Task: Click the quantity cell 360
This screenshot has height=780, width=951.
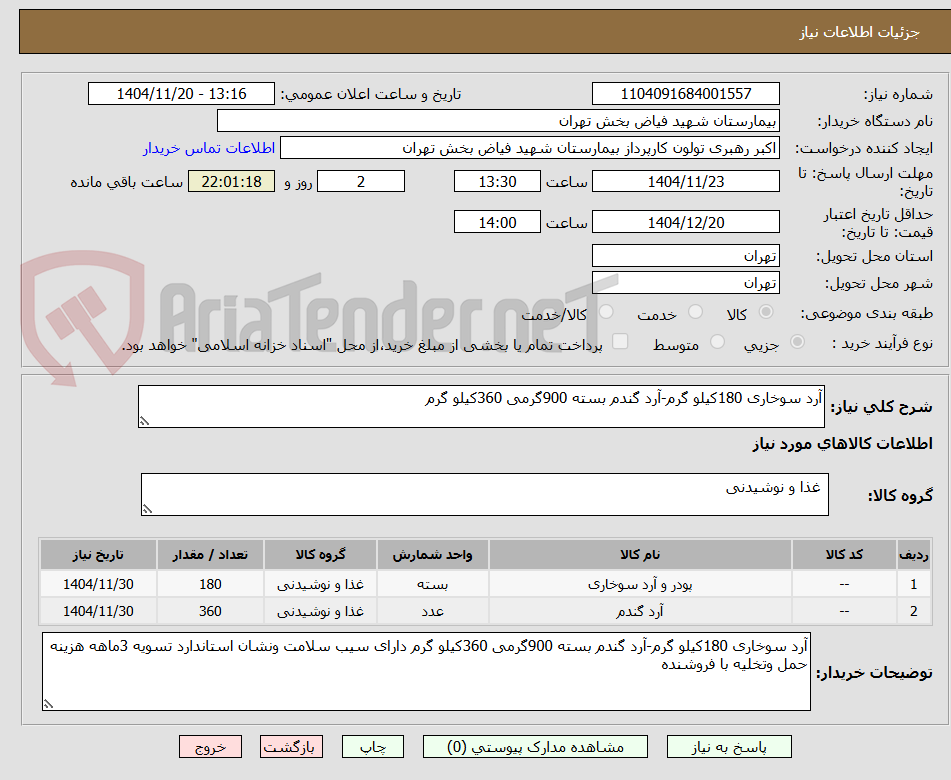Action: pyautogui.click(x=210, y=611)
